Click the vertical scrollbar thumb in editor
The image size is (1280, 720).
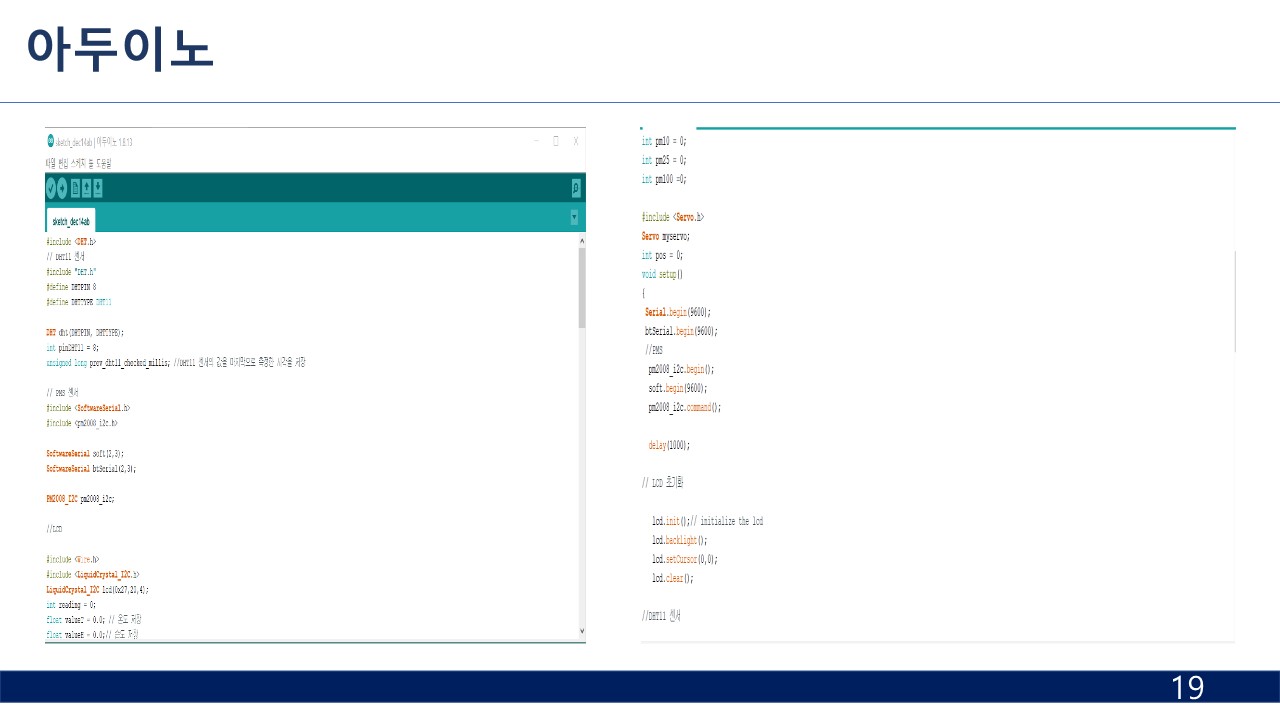coord(582,288)
